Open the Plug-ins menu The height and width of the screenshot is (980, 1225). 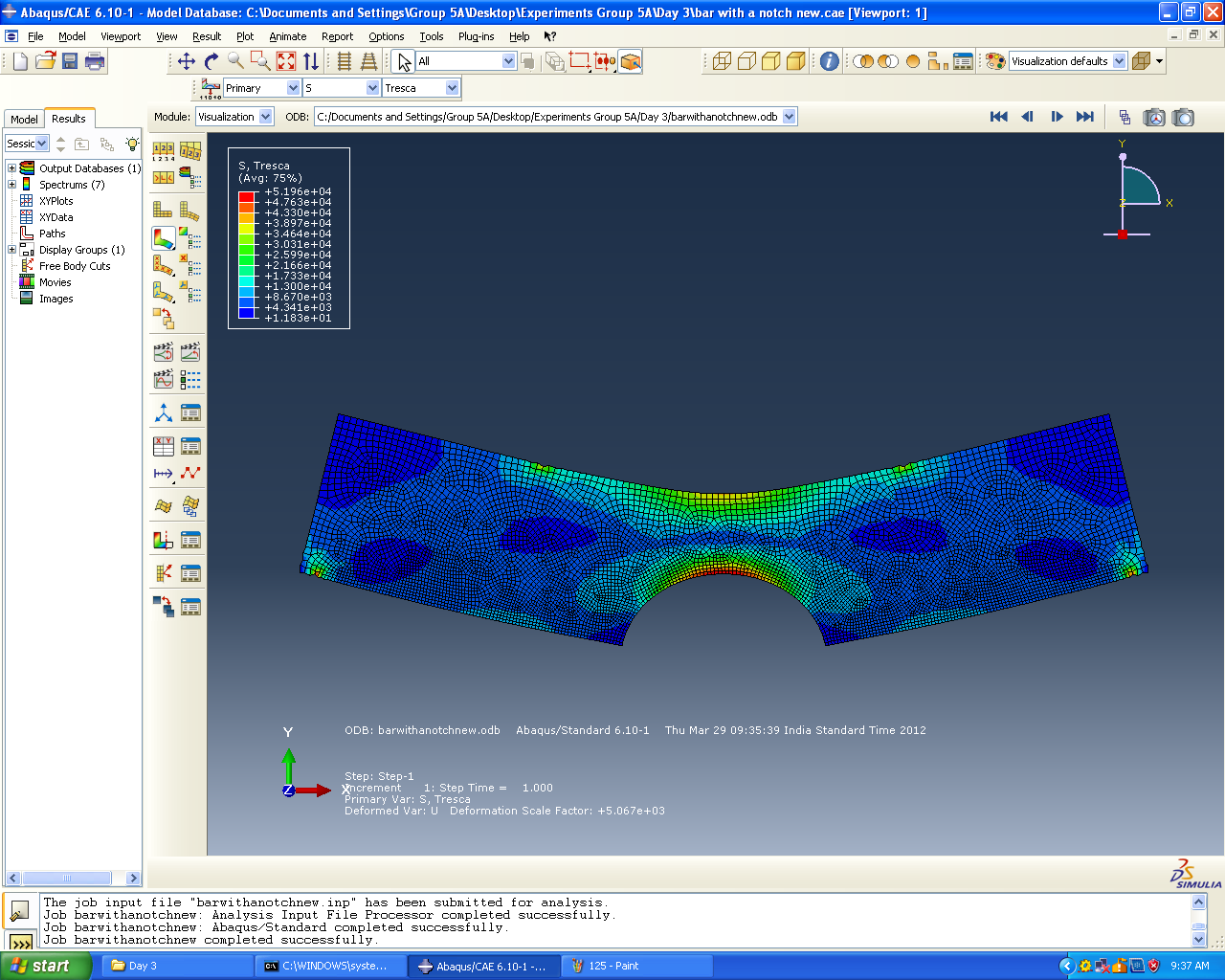pyautogui.click(x=477, y=36)
